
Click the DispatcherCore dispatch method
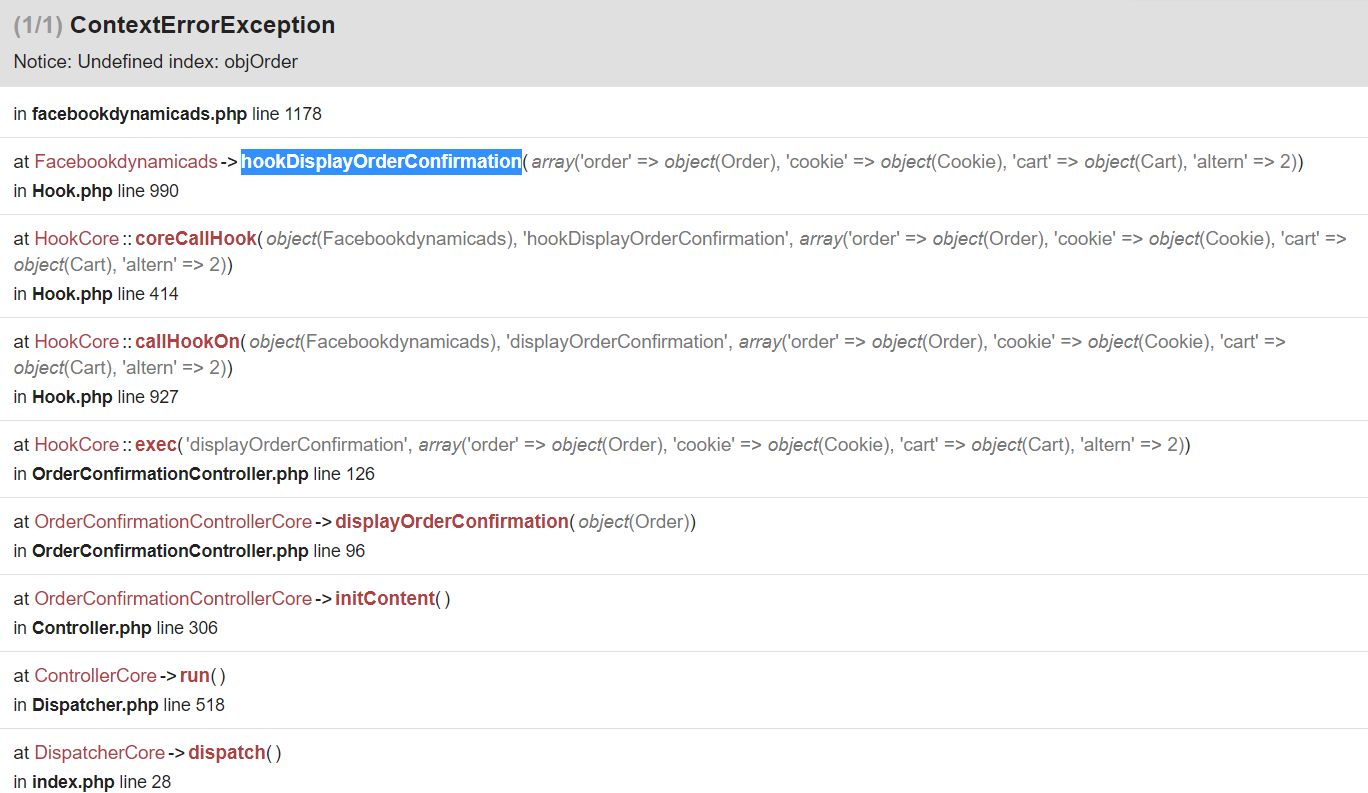click(227, 753)
